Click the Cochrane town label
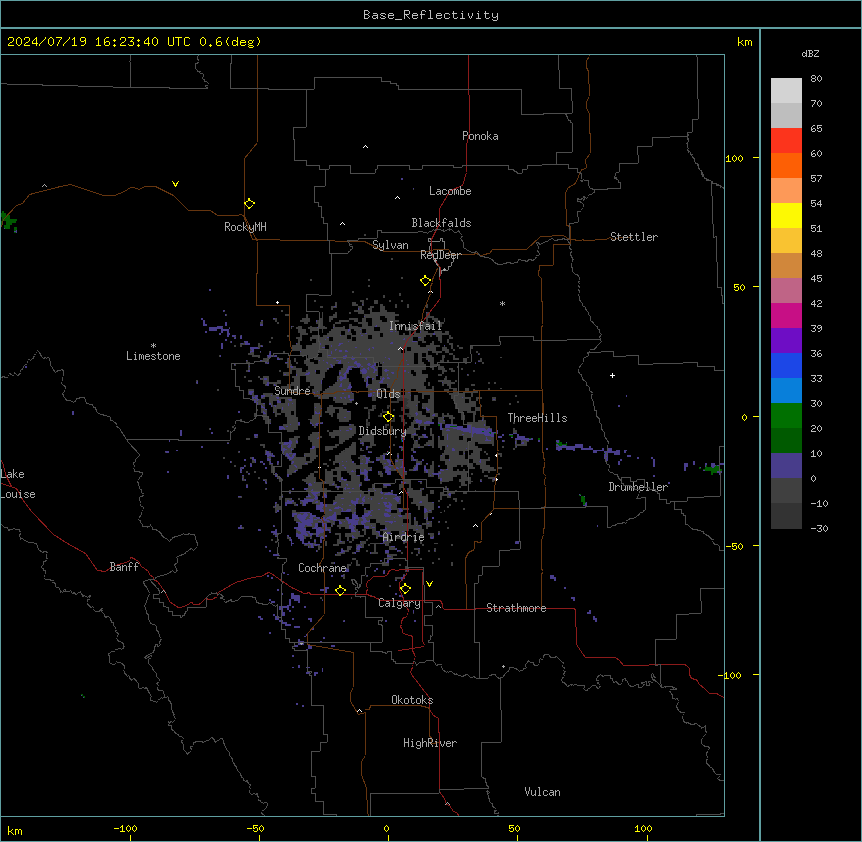The width and height of the screenshot is (862, 842). point(322,568)
